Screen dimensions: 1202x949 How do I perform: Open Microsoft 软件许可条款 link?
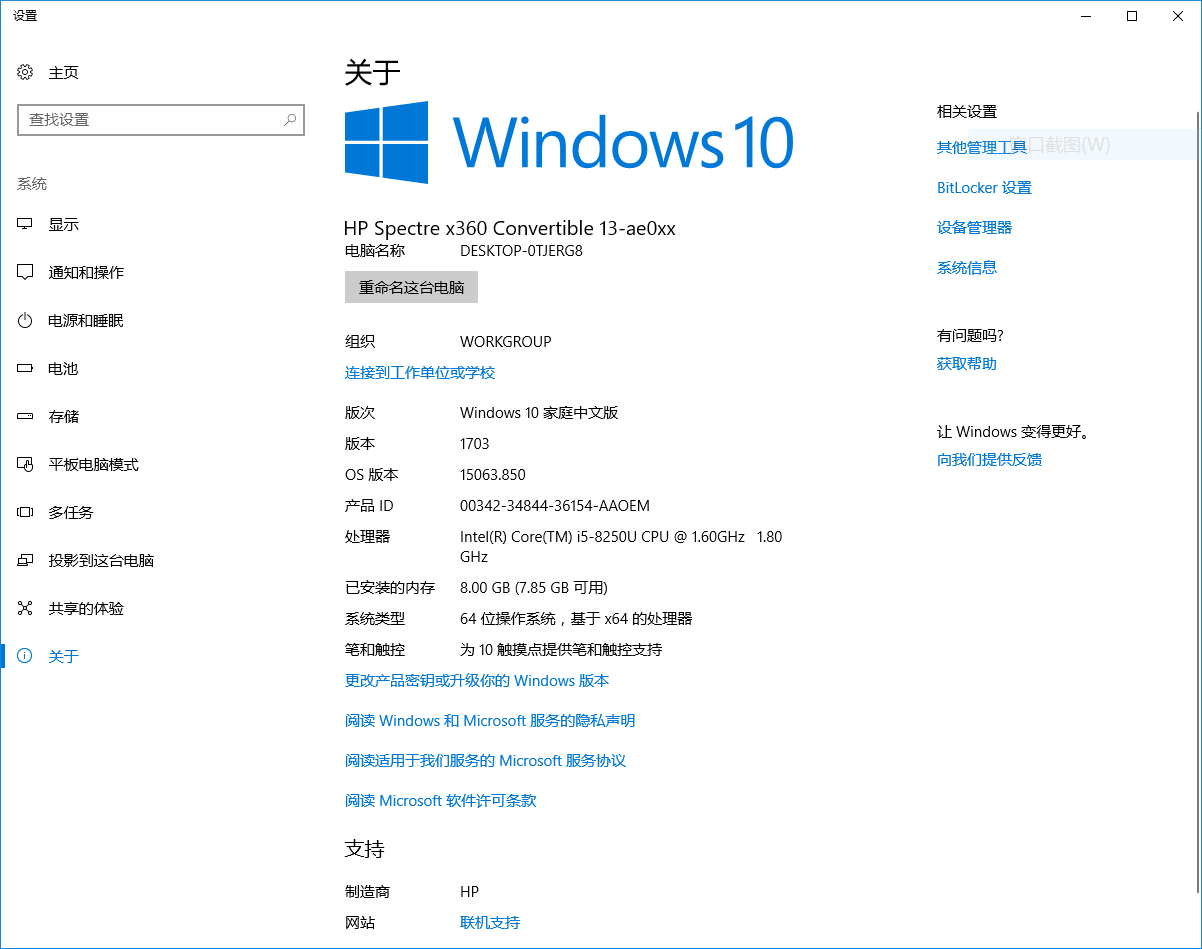click(441, 800)
